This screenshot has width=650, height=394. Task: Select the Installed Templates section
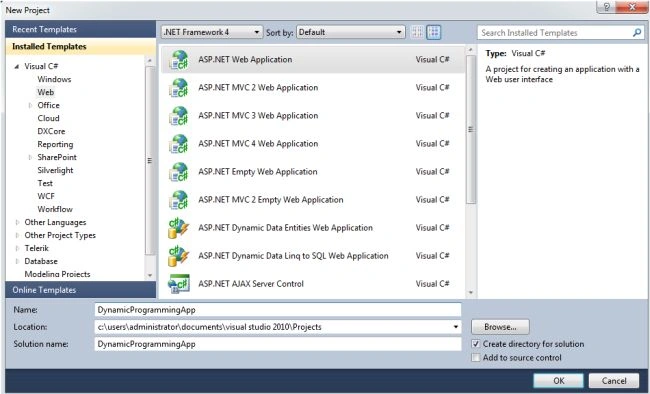[80, 46]
